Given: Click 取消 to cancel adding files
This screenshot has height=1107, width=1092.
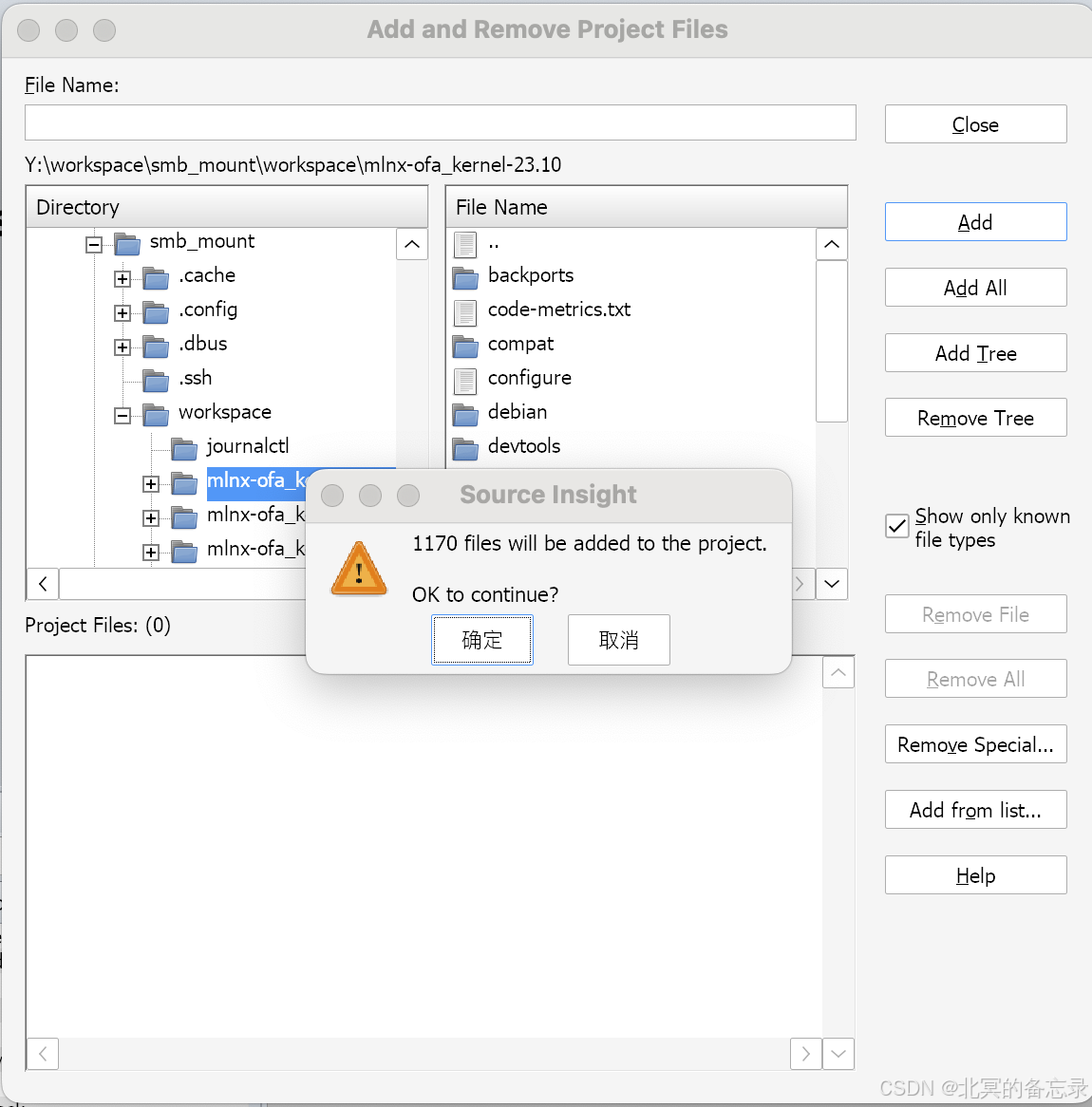Looking at the screenshot, I should pyautogui.click(x=619, y=640).
